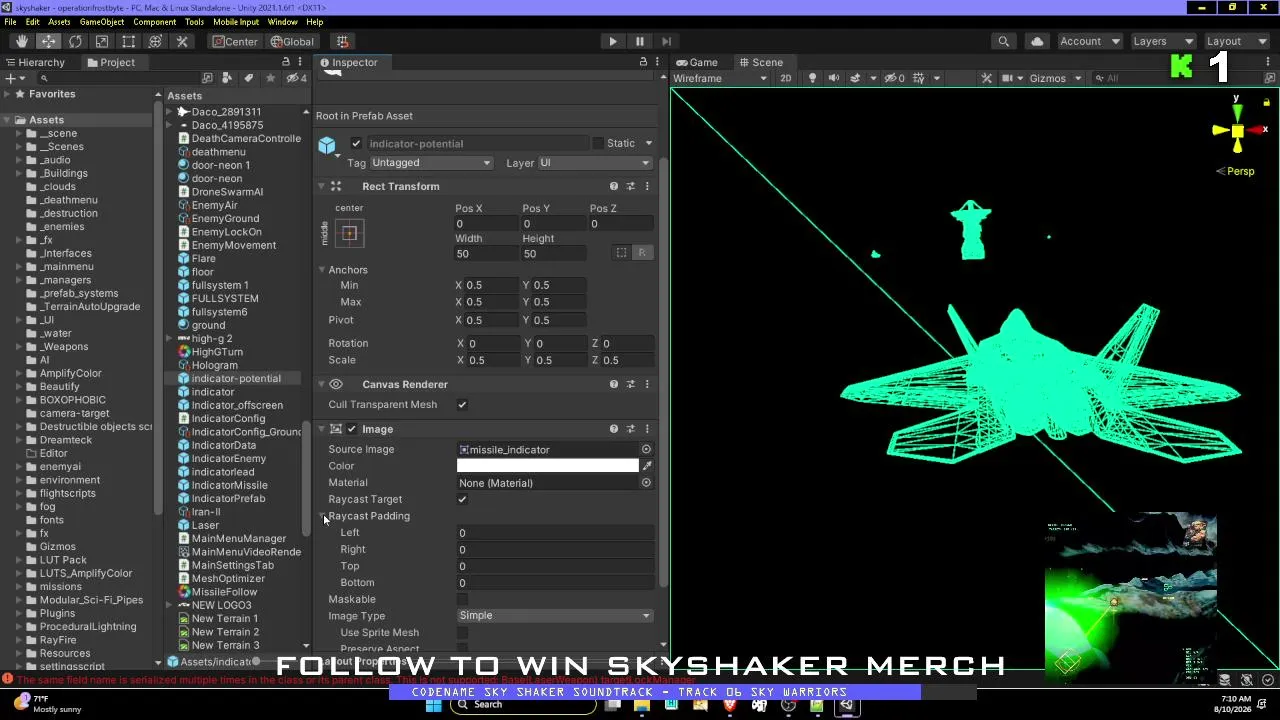Toggle the Static checkbox
This screenshot has width=1280, height=720.
(599, 144)
